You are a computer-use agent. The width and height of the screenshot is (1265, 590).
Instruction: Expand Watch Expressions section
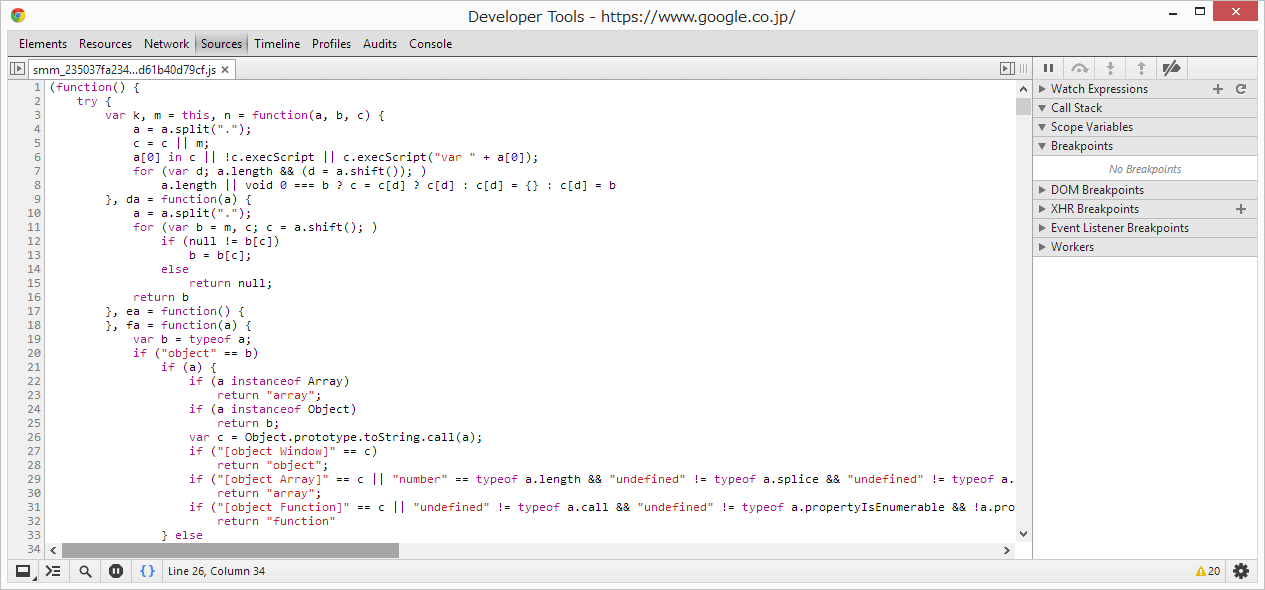pos(1145,89)
